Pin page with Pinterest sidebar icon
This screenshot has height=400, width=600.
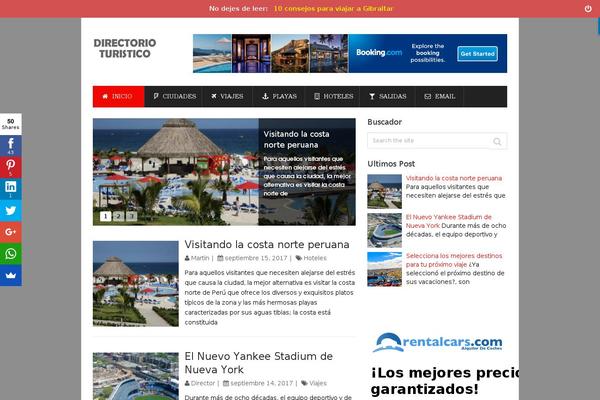[11, 167]
